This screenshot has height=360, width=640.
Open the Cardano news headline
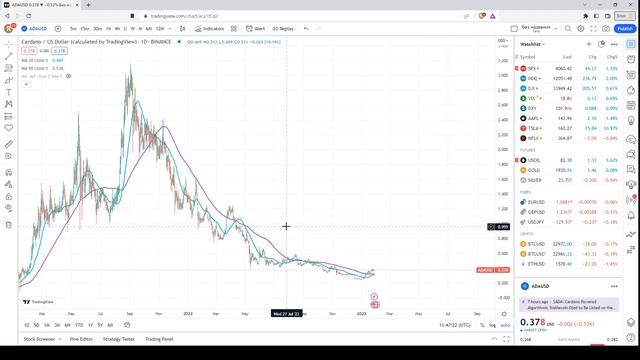tap(569, 304)
